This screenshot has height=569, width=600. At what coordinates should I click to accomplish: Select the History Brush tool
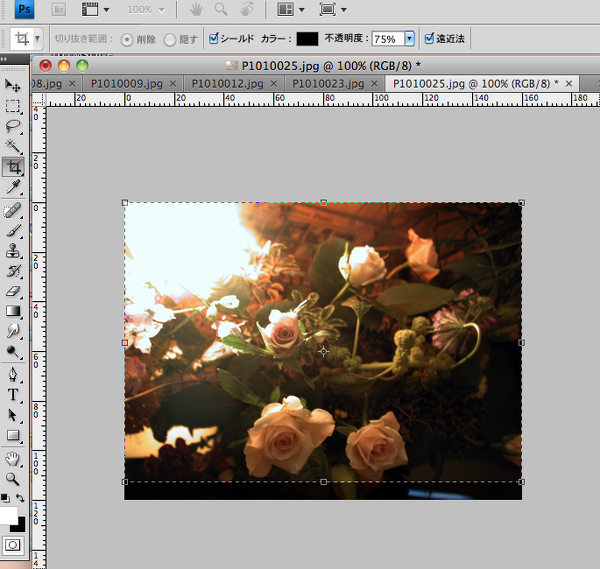click(13, 271)
